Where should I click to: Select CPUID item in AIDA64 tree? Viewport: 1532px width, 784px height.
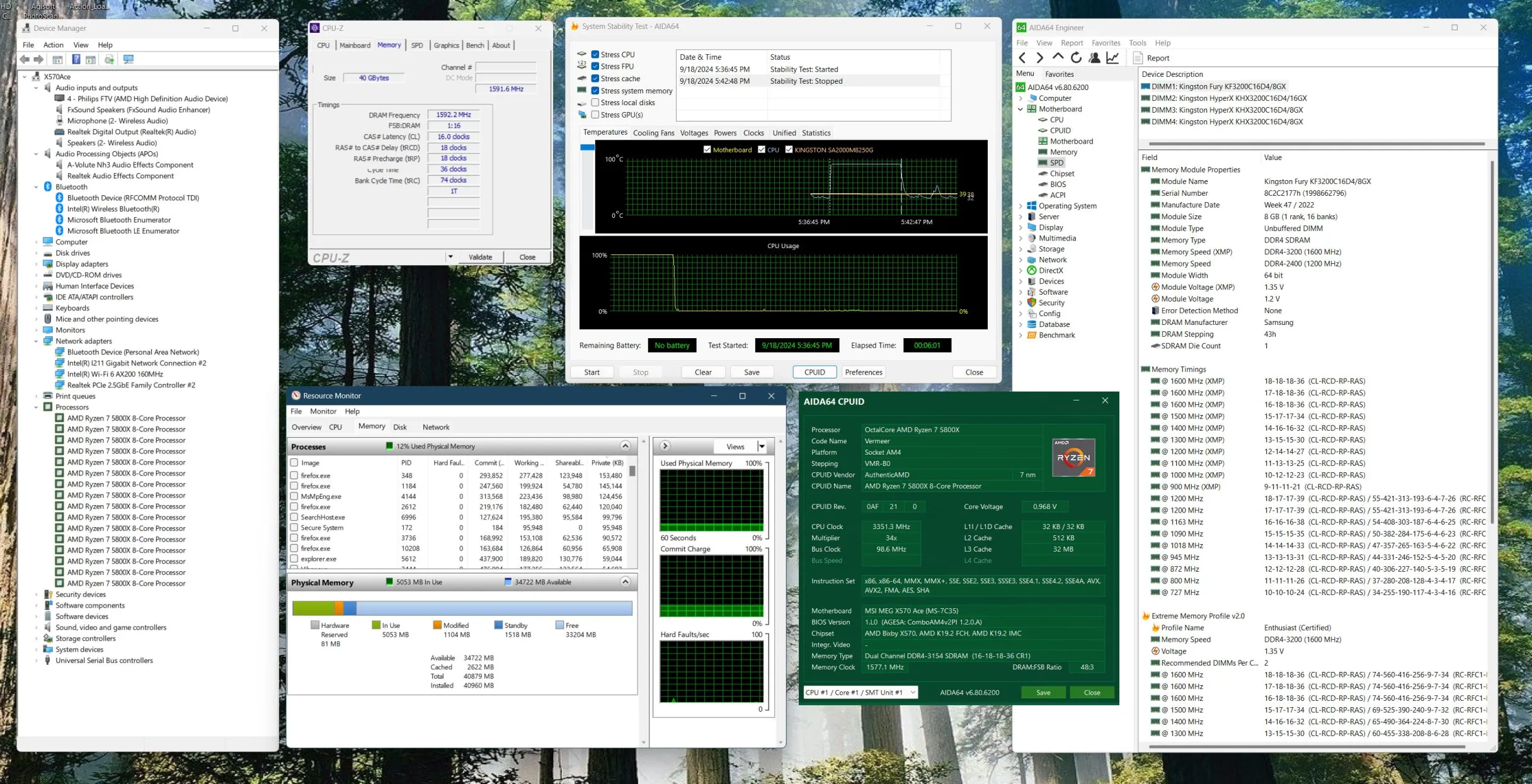(x=1060, y=130)
